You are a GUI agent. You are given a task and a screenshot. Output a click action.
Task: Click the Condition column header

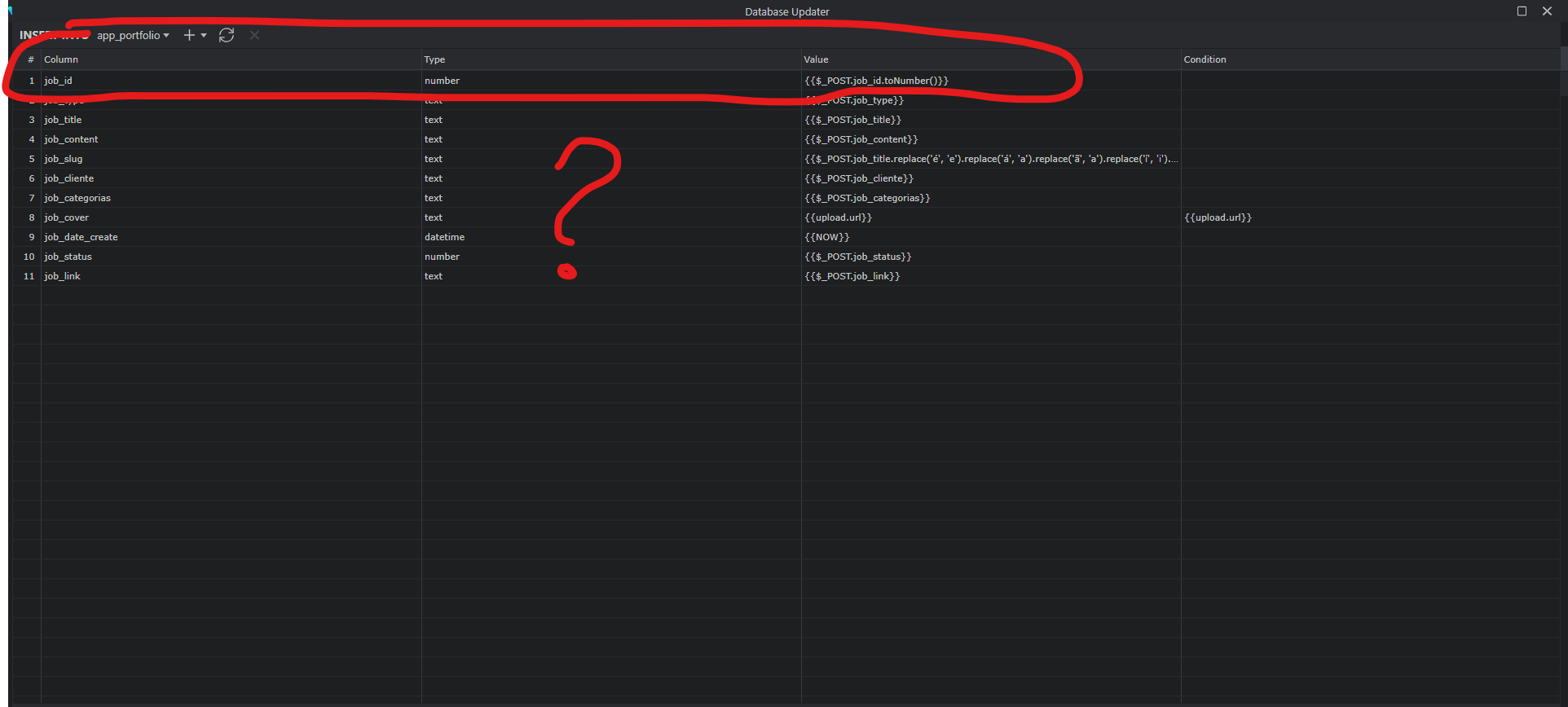(1205, 59)
